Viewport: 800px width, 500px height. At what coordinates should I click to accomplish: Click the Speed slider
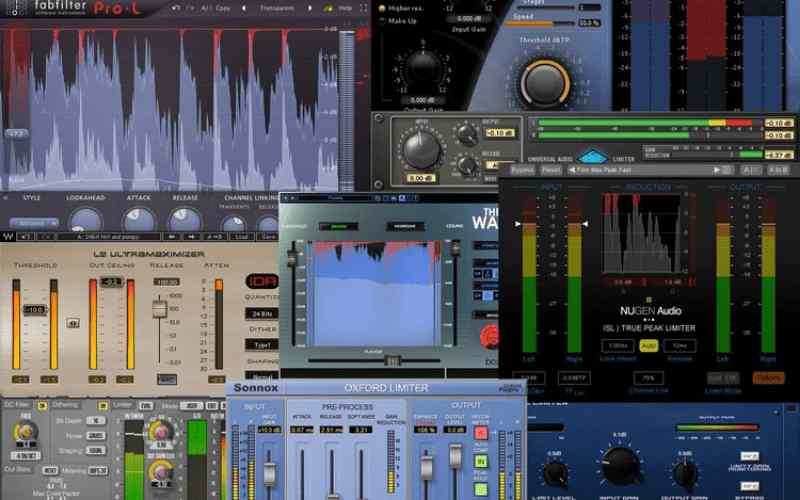[540, 23]
